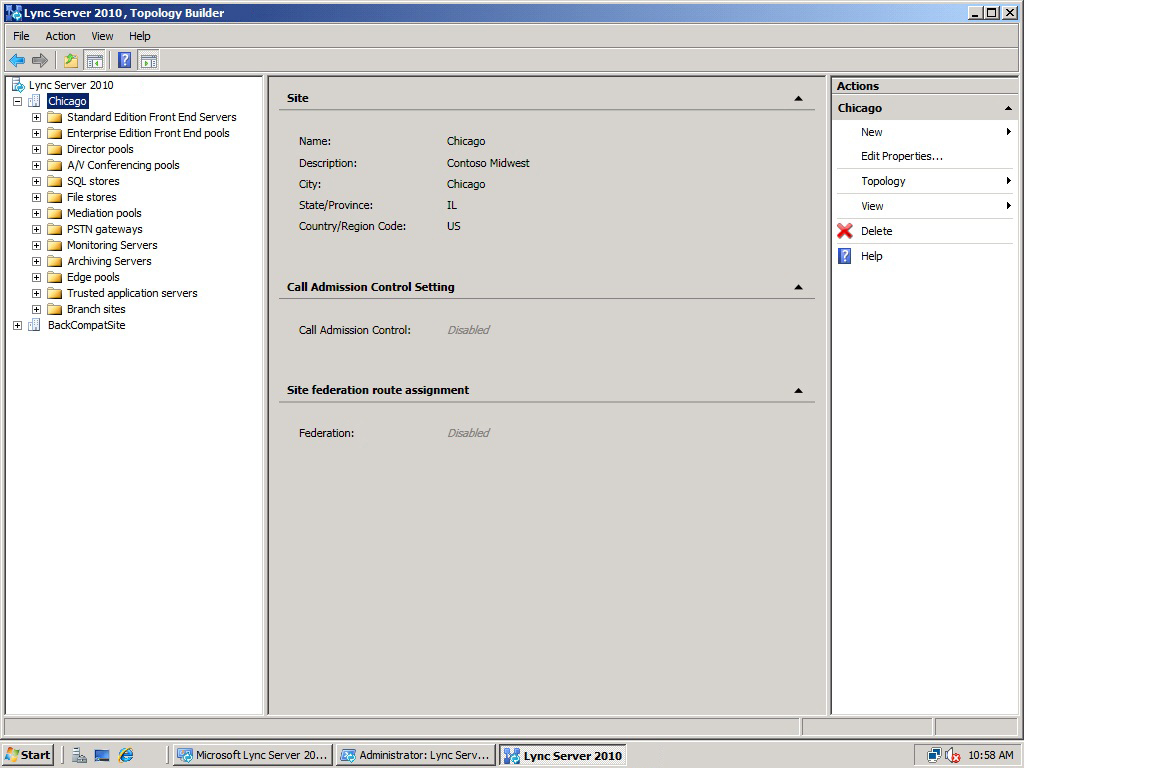Expand the A/V Conferencing pools node
Screen dimensions: 1152x768
tap(36, 165)
